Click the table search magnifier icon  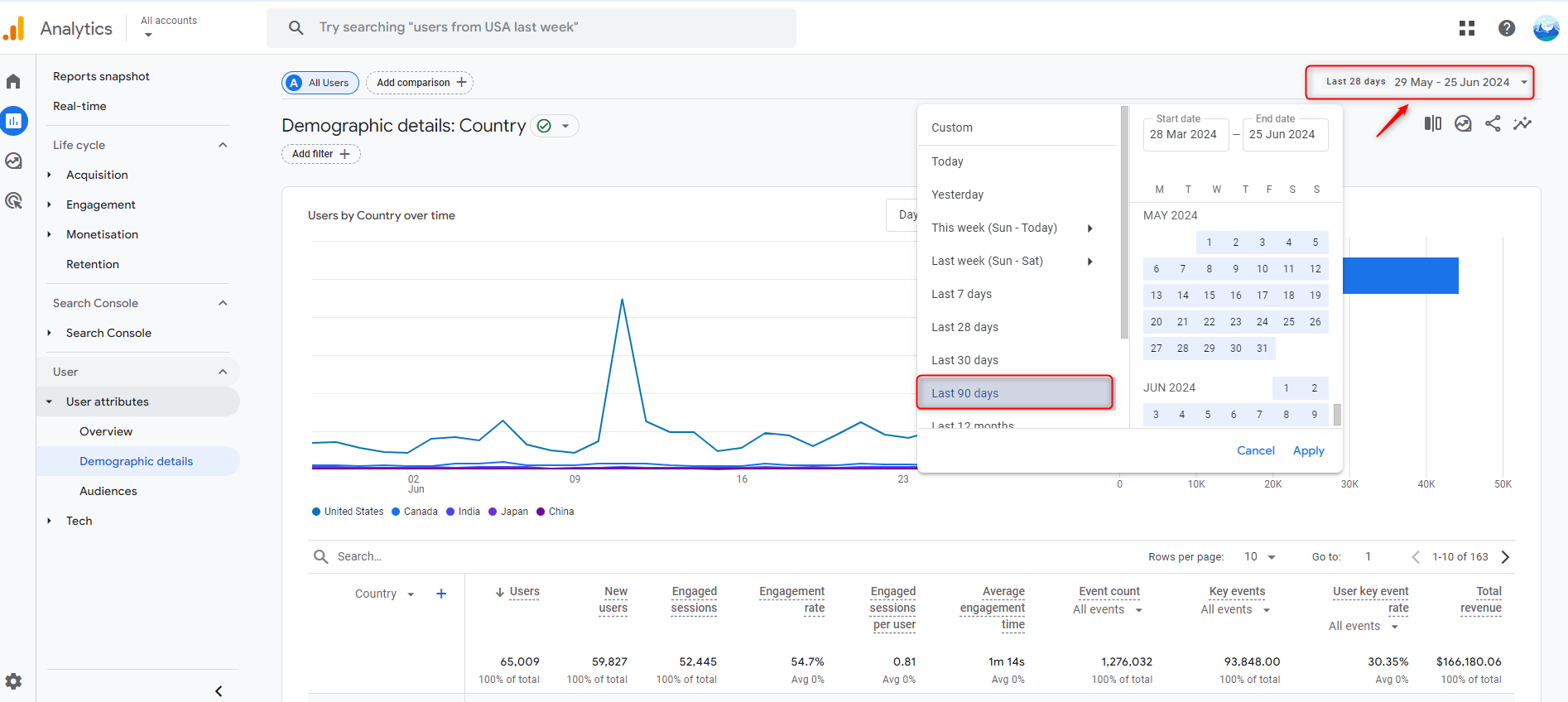click(320, 556)
